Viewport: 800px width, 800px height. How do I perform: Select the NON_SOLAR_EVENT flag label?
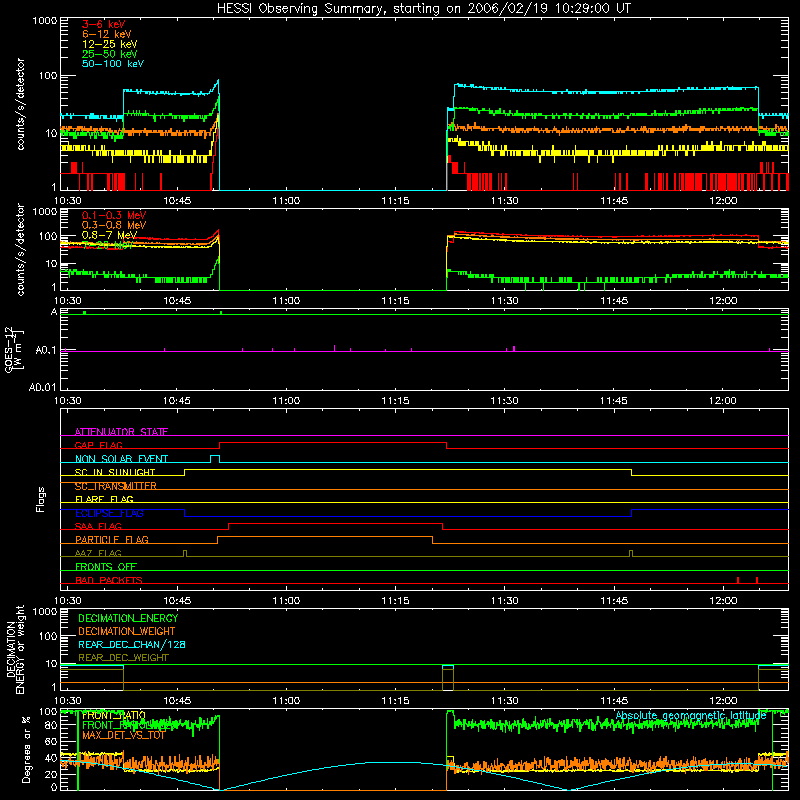click(x=121, y=459)
